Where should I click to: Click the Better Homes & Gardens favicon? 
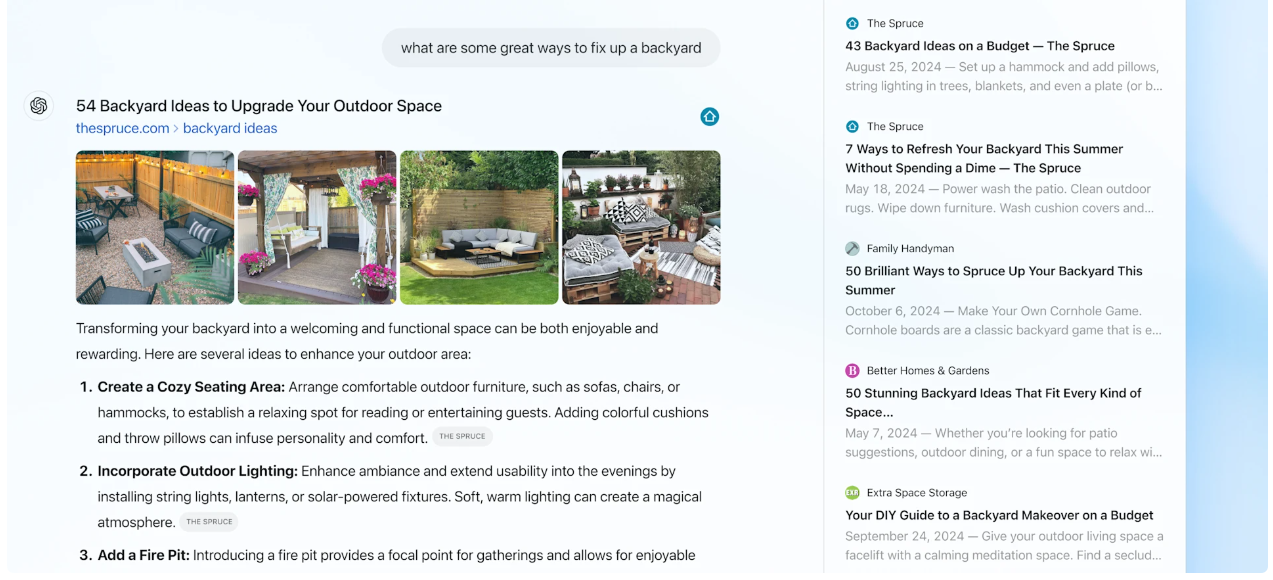[x=852, y=370]
